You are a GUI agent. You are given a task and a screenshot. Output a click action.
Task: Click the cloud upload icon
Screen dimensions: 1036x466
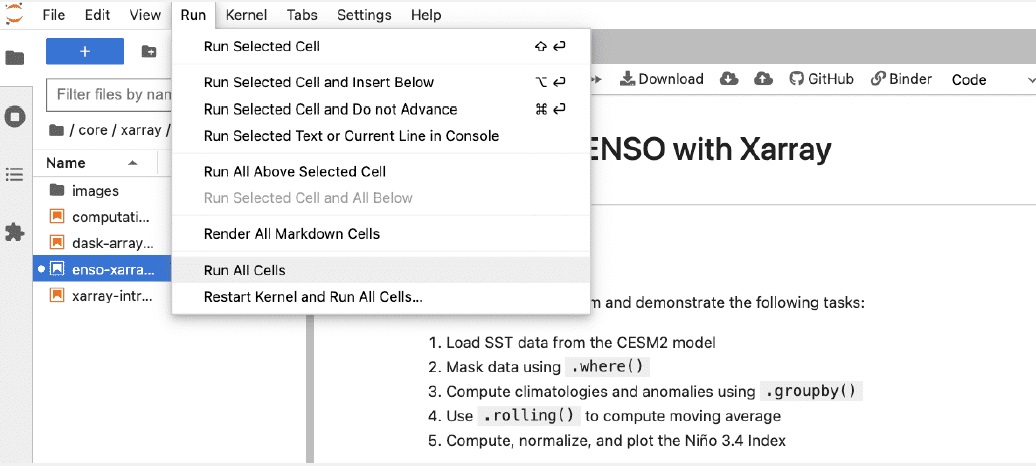(x=763, y=79)
